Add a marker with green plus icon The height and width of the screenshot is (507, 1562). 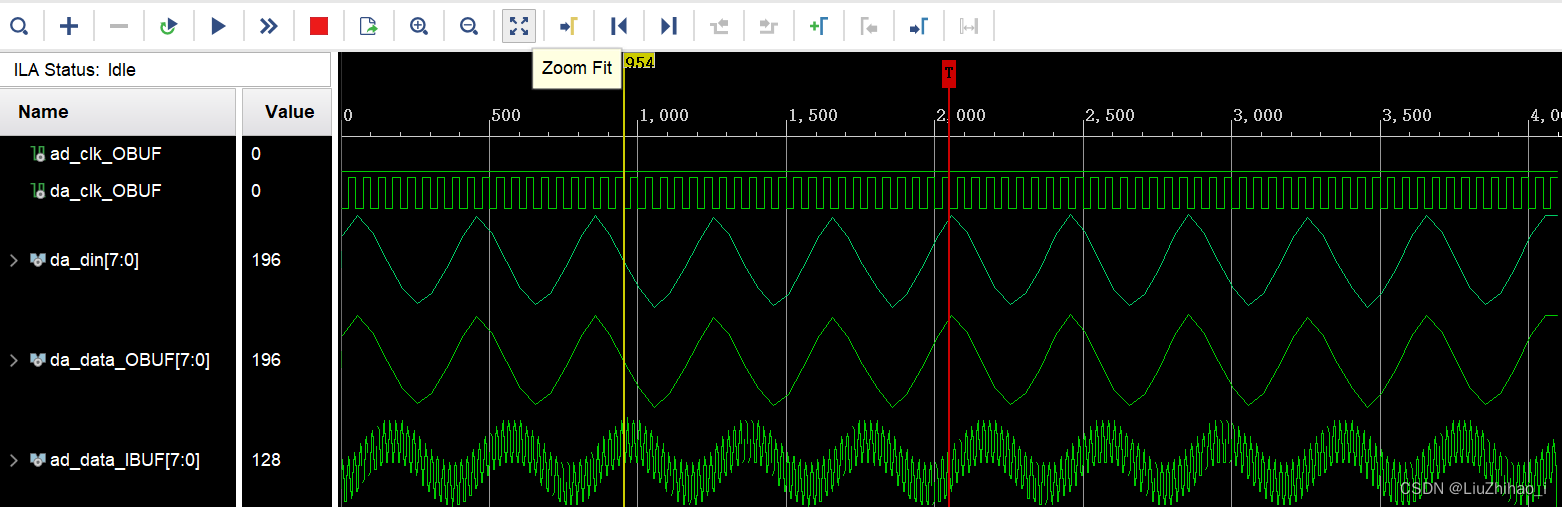[x=818, y=26]
